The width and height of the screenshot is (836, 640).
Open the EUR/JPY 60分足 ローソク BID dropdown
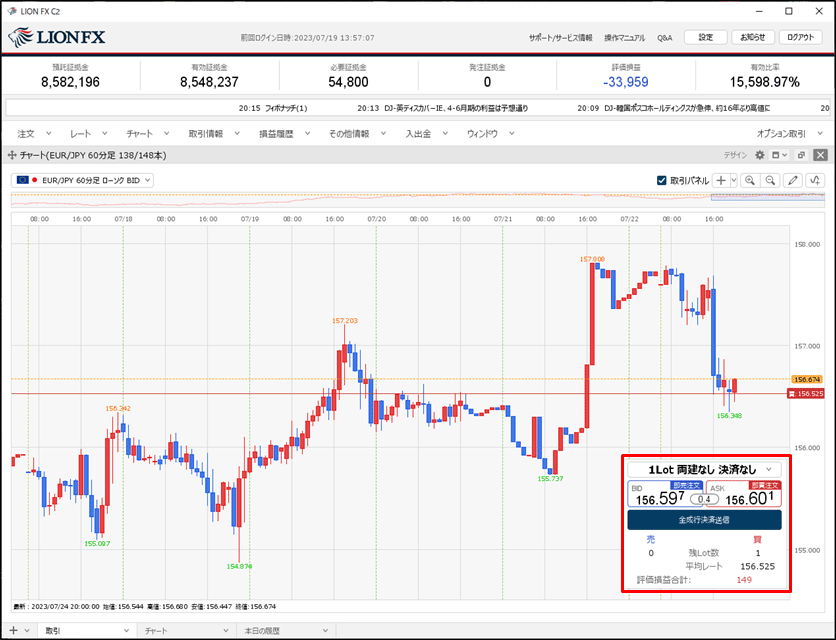[x=82, y=180]
